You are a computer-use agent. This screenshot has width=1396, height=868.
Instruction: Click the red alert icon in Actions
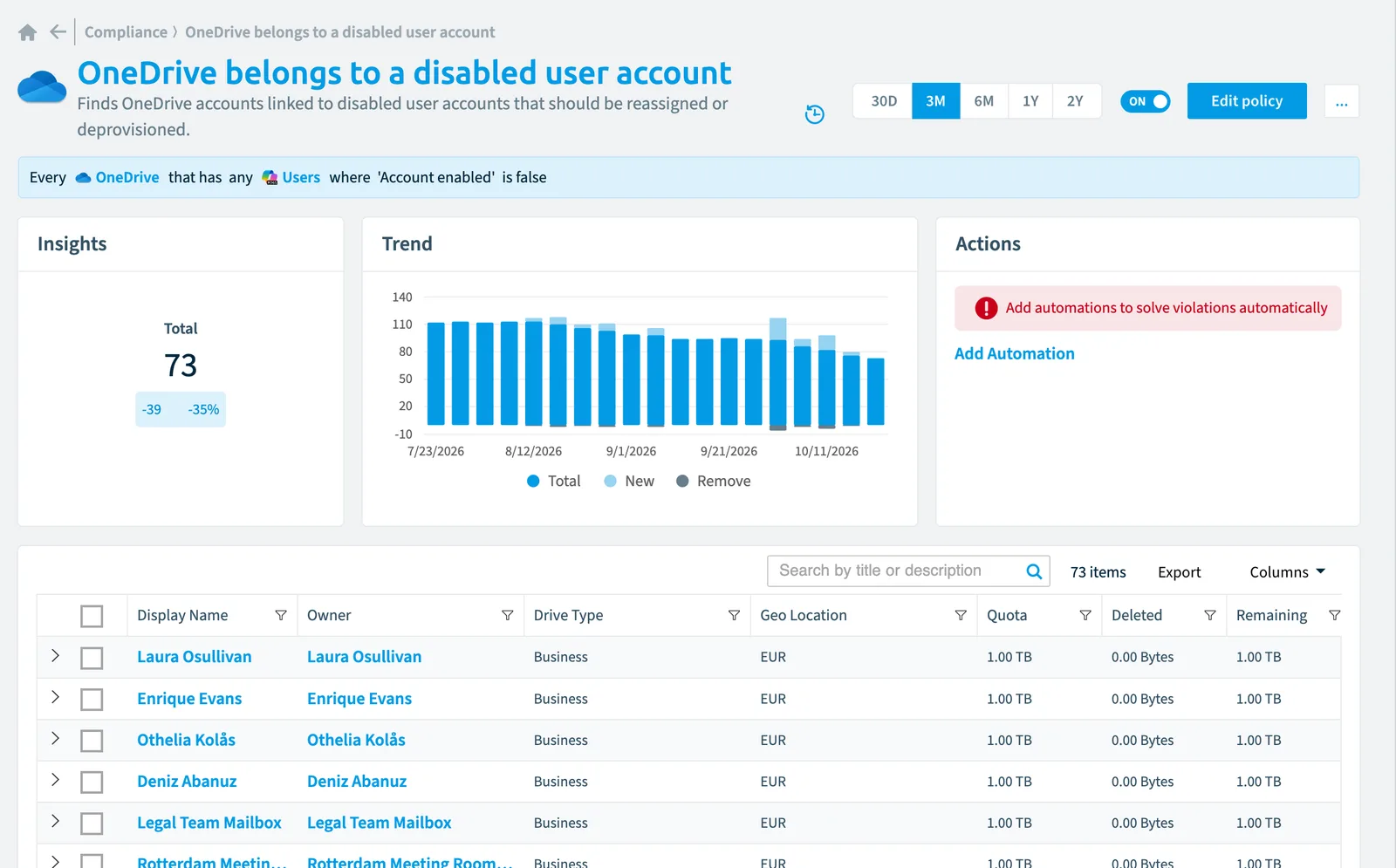pyautogui.click(x=986, y=308)
